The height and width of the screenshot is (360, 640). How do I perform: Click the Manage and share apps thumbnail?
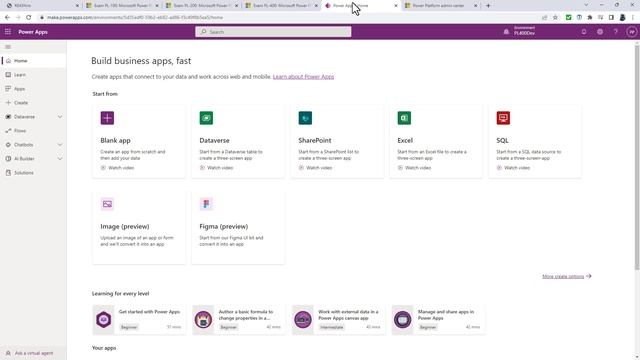pos(402,320)
